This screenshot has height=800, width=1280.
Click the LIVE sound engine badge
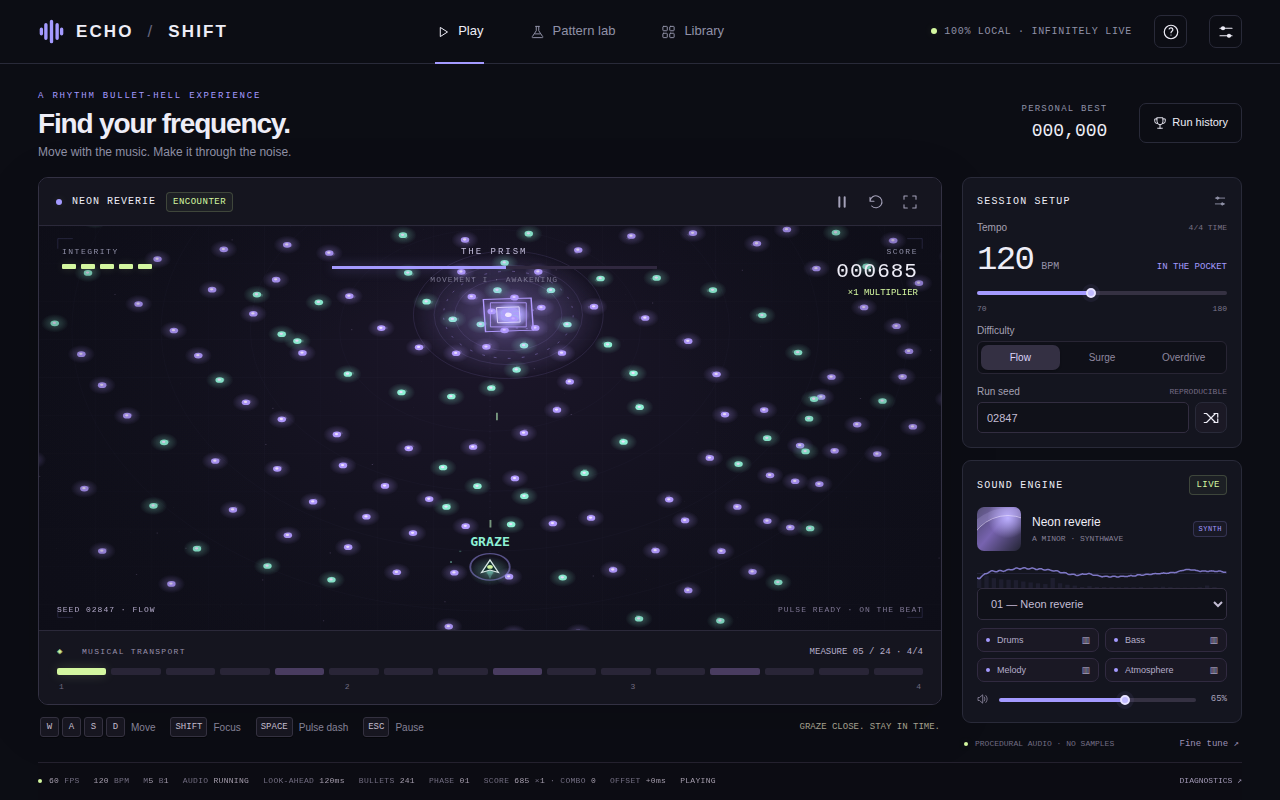[x=1208, y=485]
